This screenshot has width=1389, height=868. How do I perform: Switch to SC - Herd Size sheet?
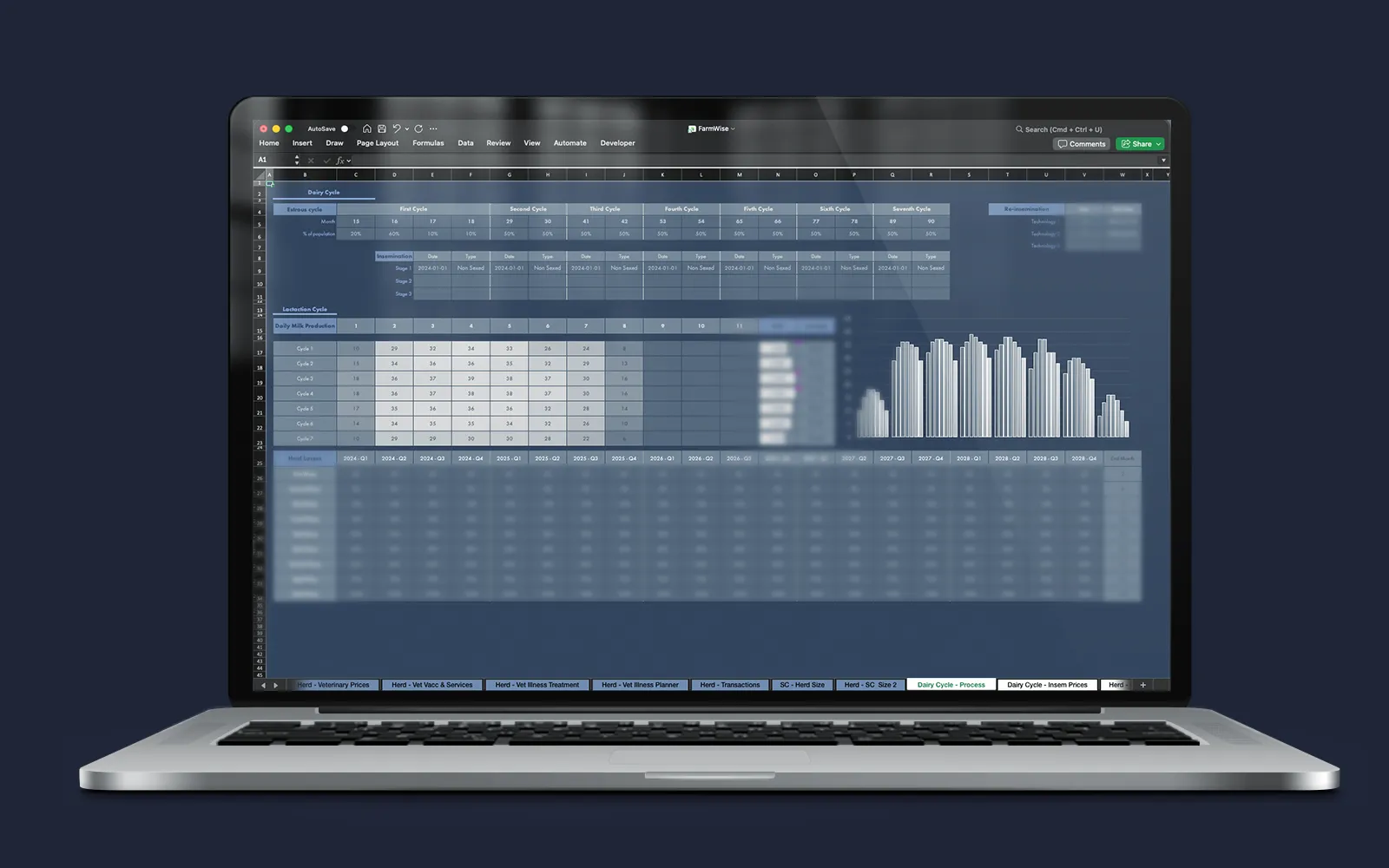[802, 685]
